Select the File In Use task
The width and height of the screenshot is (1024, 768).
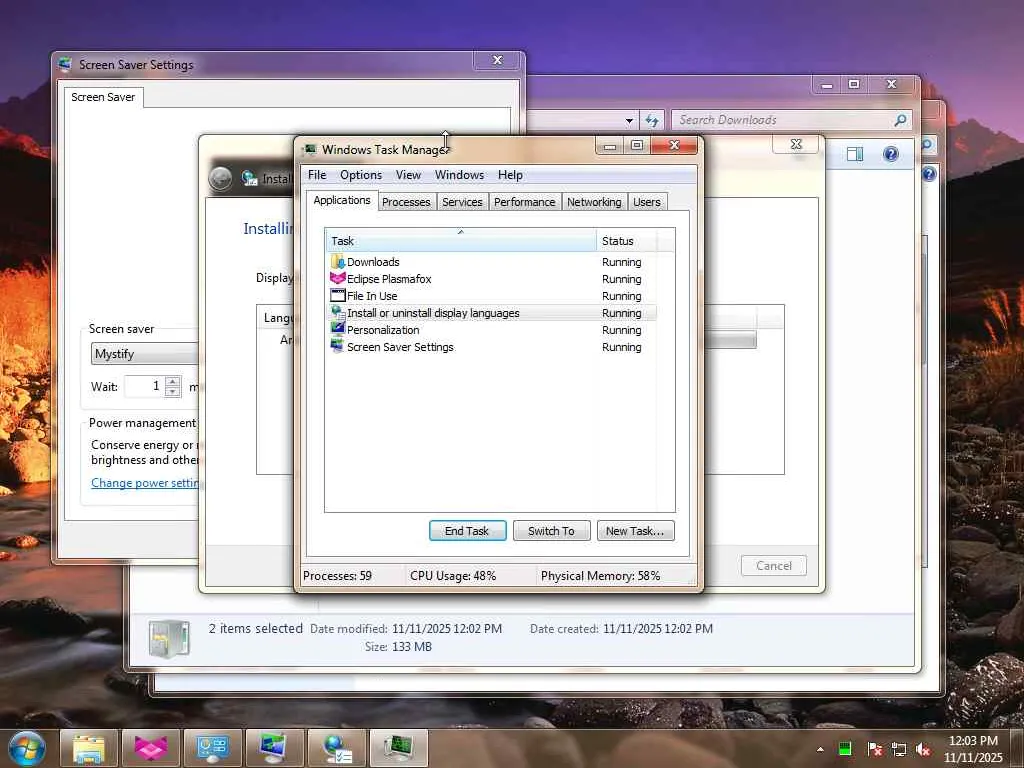(491, 296)
